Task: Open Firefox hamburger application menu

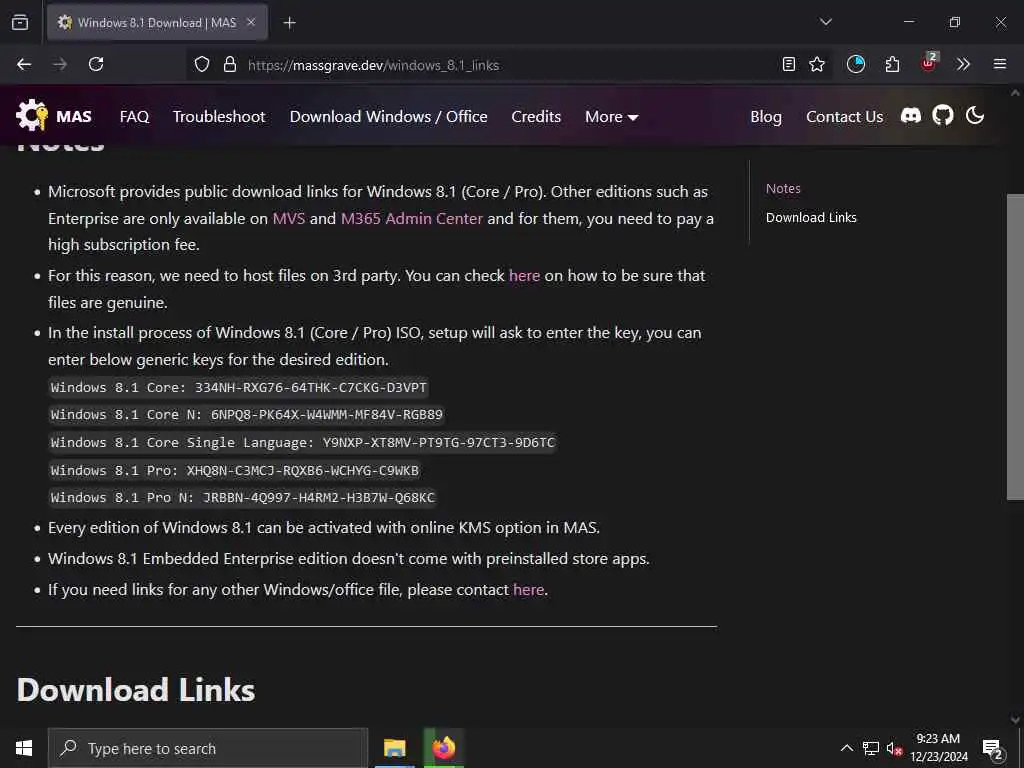Action: [x=1000, y=64]
